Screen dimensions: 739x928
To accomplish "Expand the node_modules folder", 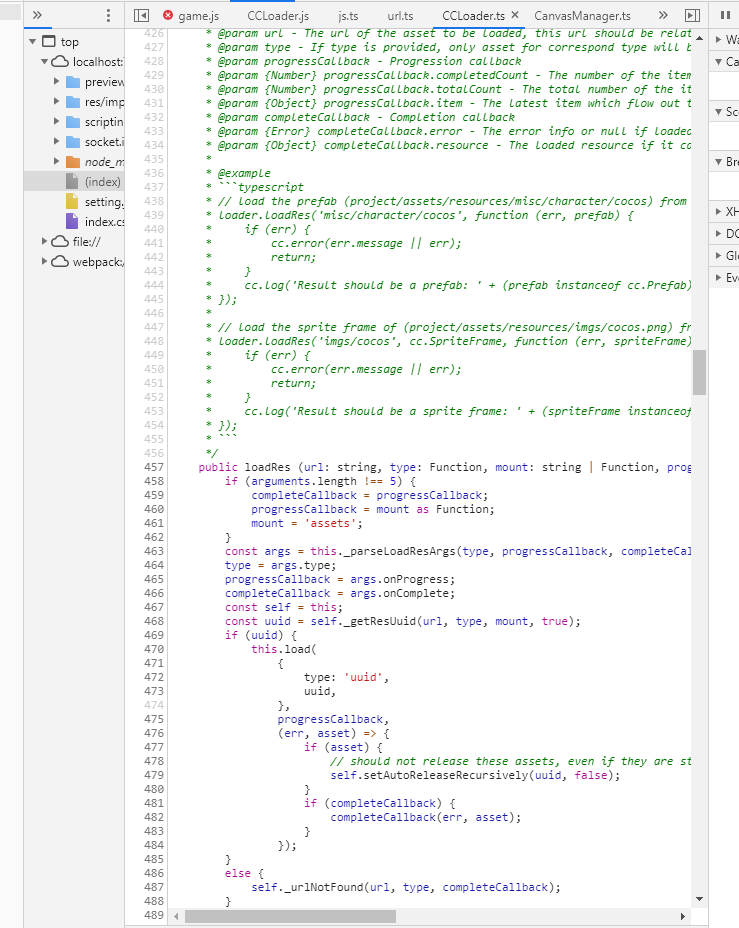I will pyautogui.click(x=56, y=161).
